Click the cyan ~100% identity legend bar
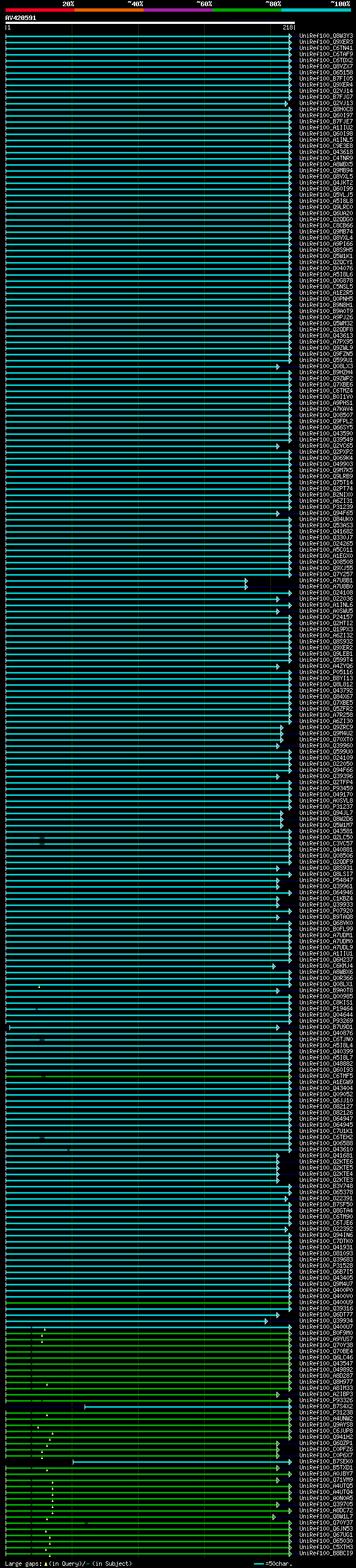The image size is (356, 1568). pyautogui.click(x=316, y=10)
